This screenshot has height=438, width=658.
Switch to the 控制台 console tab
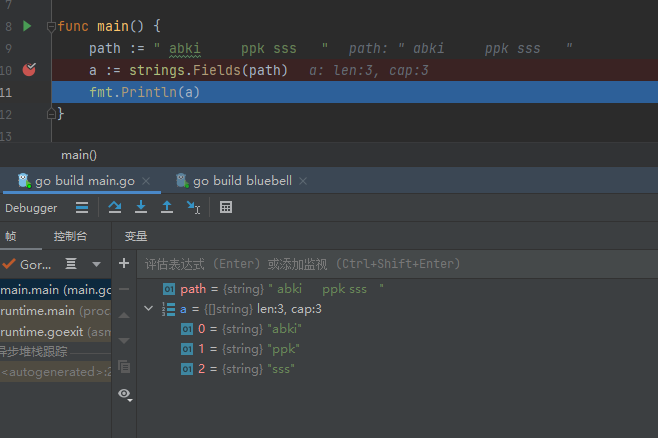click(x=70, y=237)
